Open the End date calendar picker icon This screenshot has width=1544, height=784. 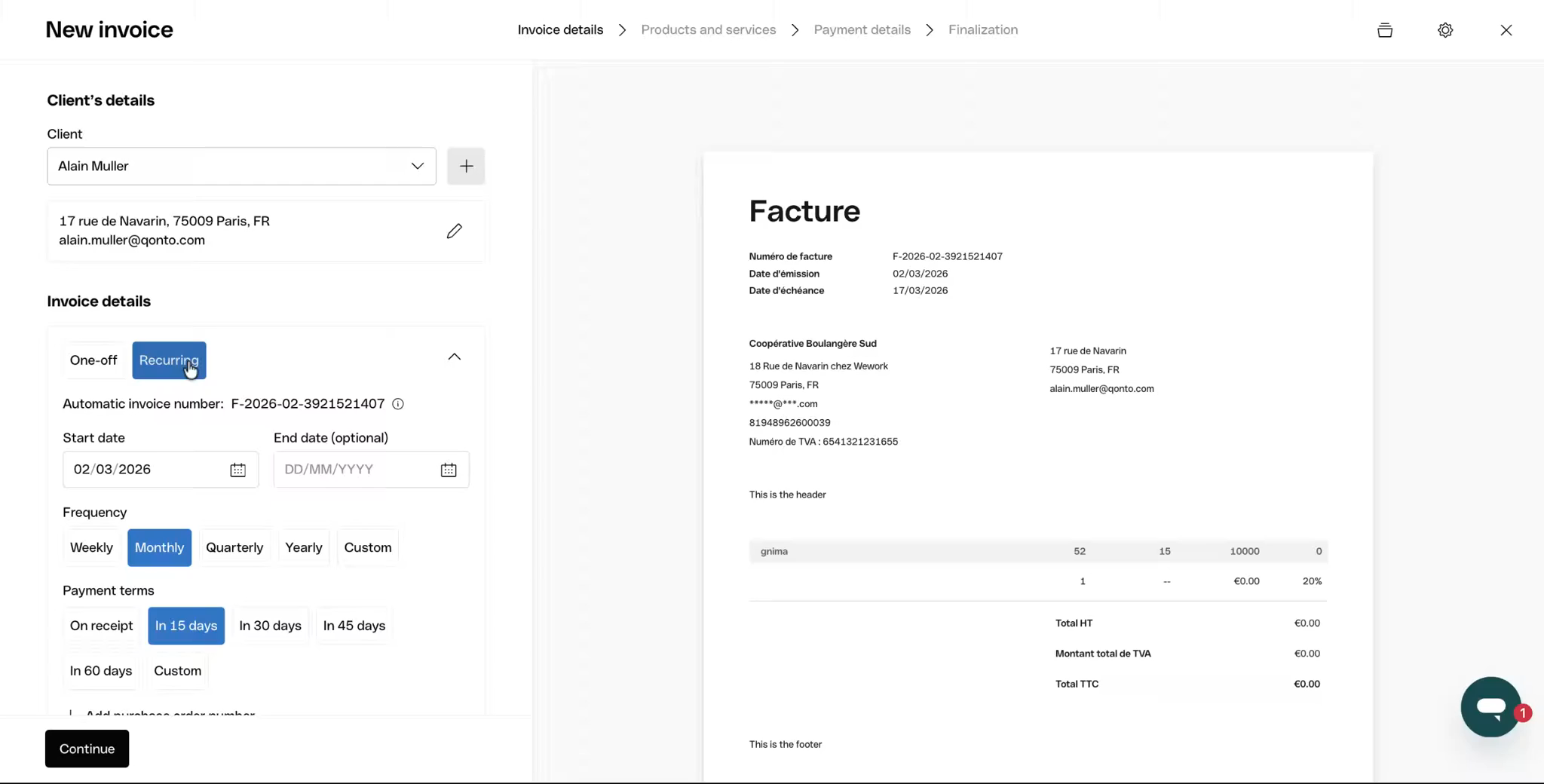(x=449, y=470)
